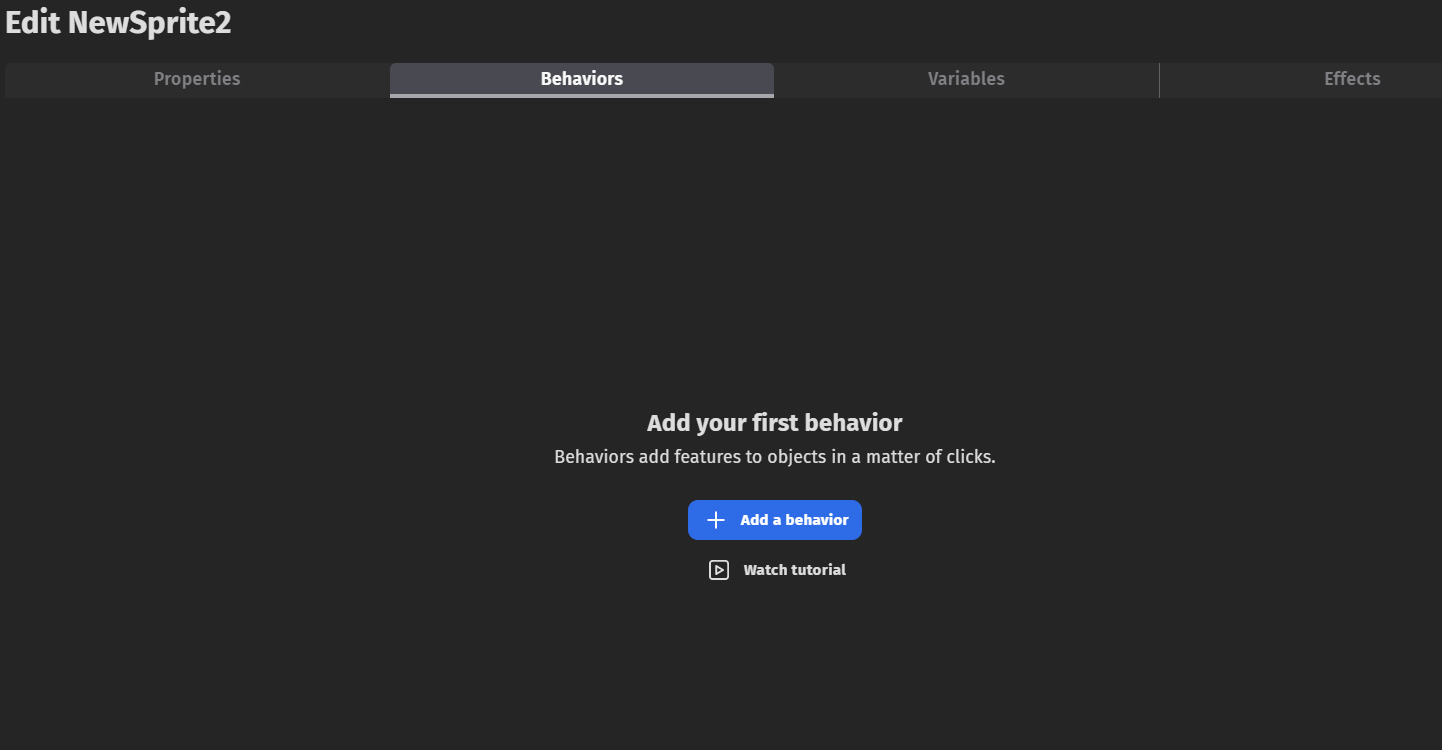Select the plus symbol inside the blue button

click(x=715, y=519)
